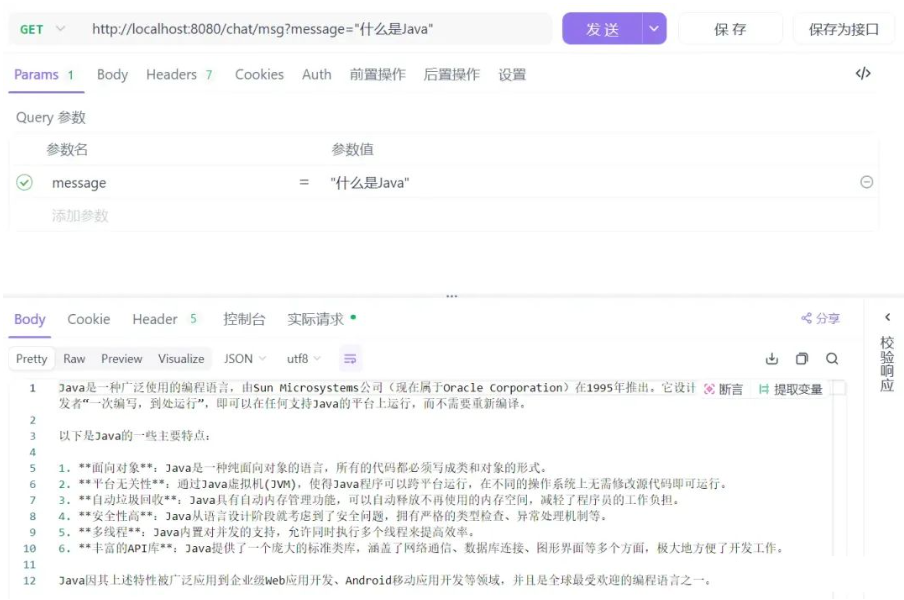Viewport: 904px width, 600px height.
Task: Enable the message query parameter checkmark
Action: click(25, 183)
